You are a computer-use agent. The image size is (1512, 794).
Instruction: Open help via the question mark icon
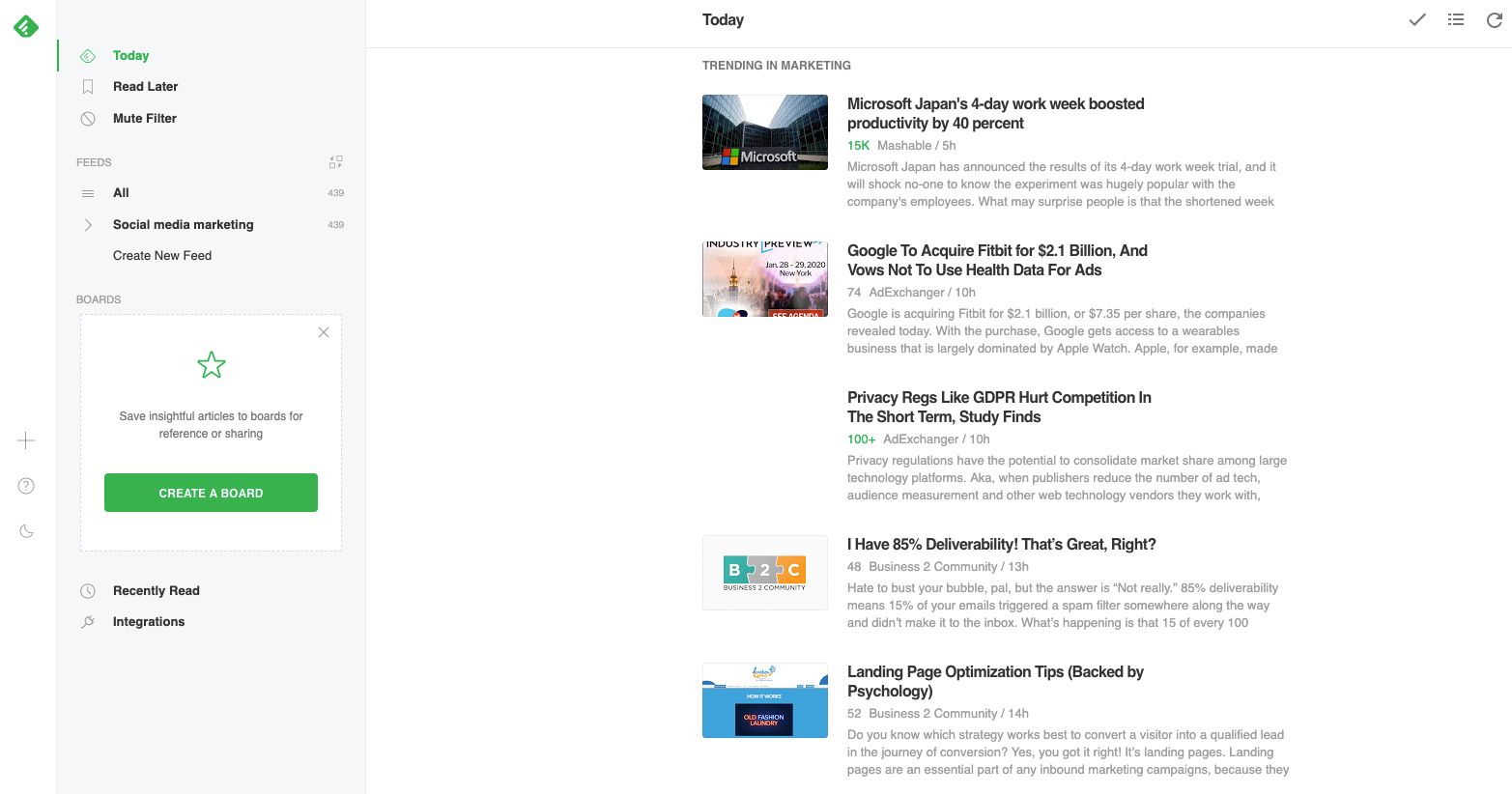[x=25, y=486]
